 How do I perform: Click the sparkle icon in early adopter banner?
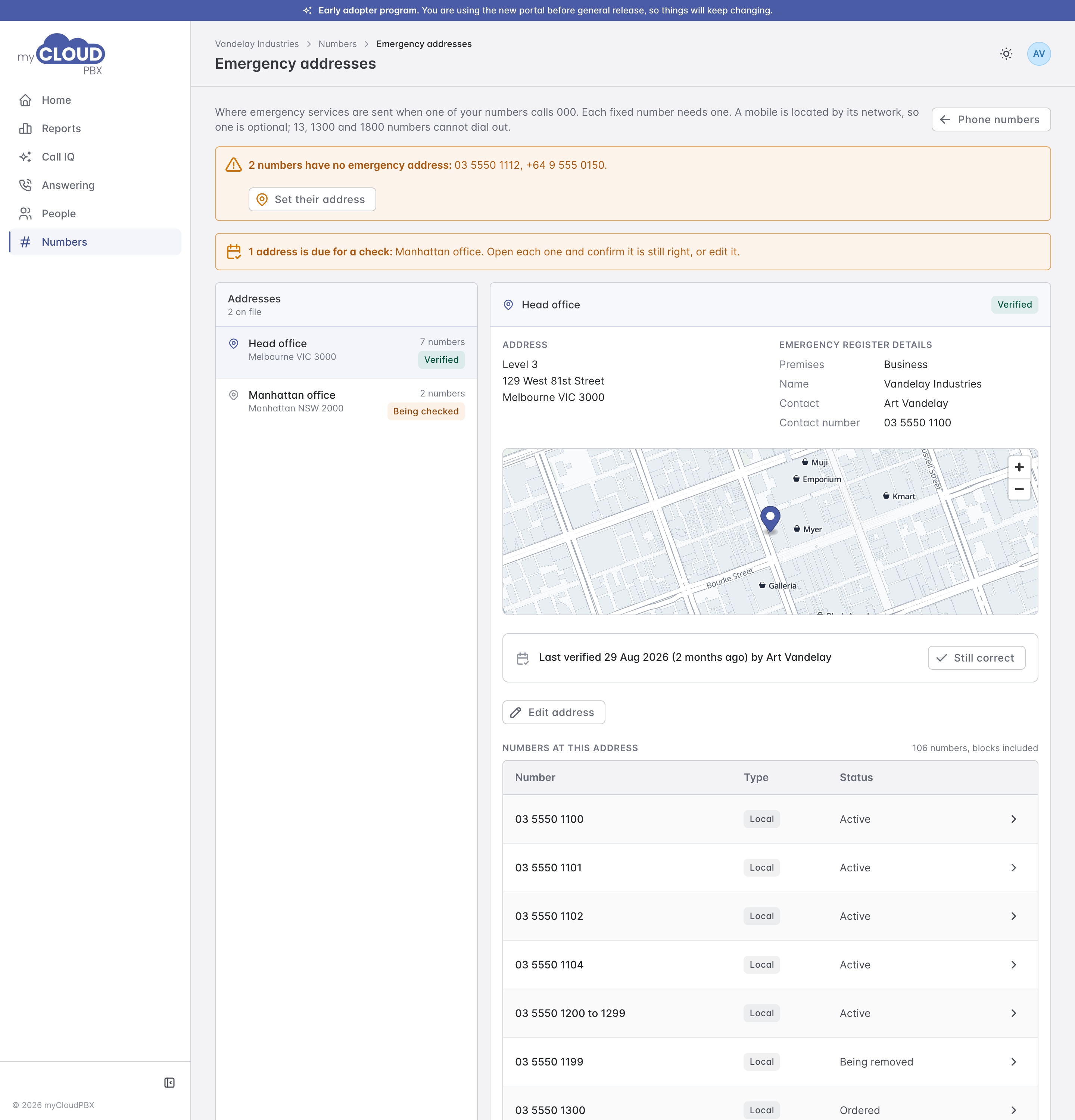click(307, 10)
